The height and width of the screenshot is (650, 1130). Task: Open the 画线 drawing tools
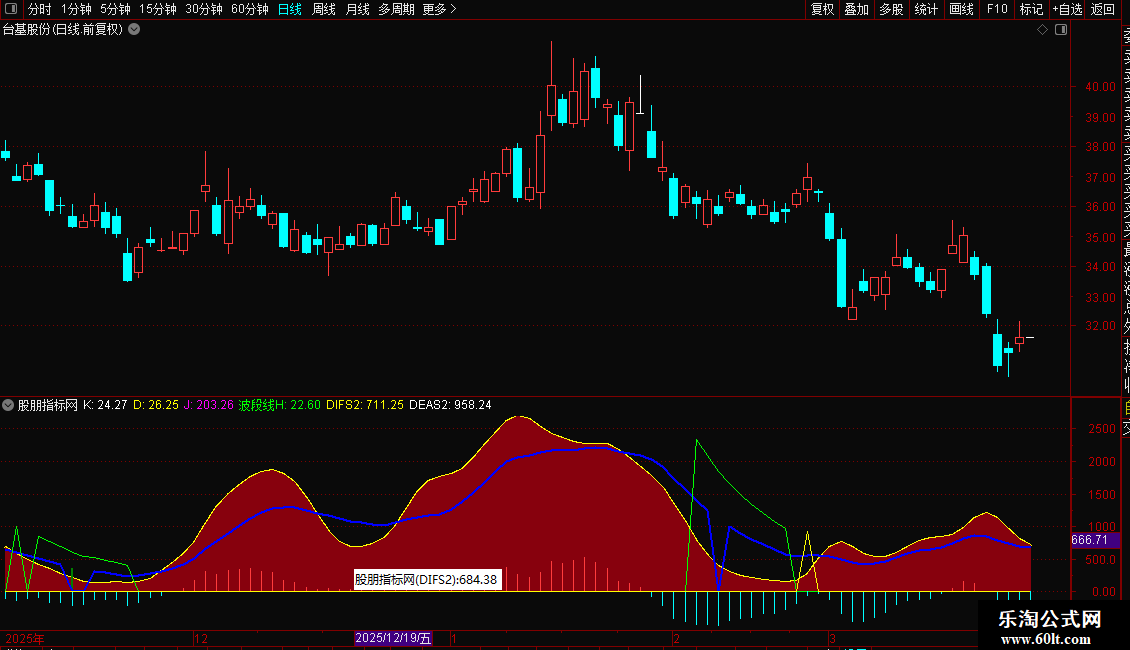click(x=961, y=9)
